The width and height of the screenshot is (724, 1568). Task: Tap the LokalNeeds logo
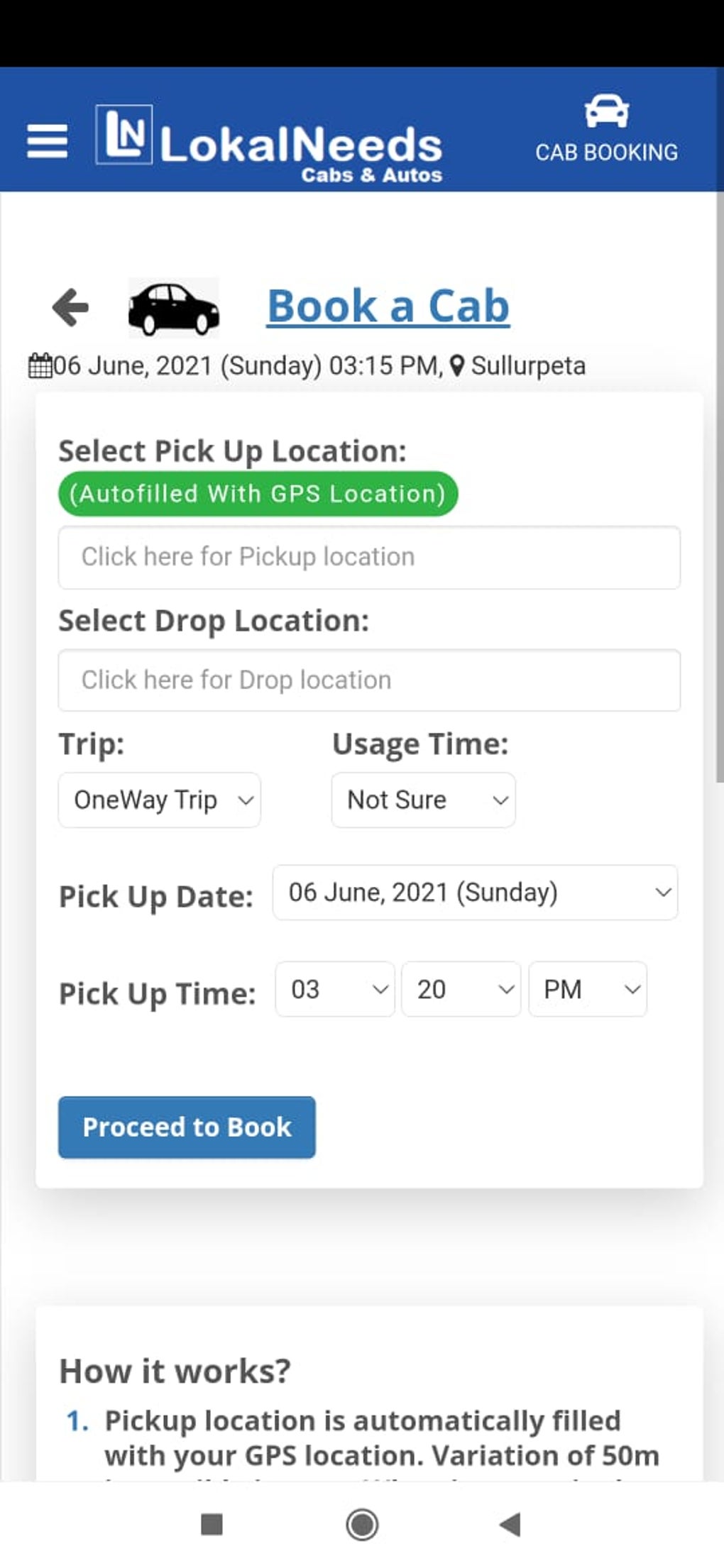(270, 143)
